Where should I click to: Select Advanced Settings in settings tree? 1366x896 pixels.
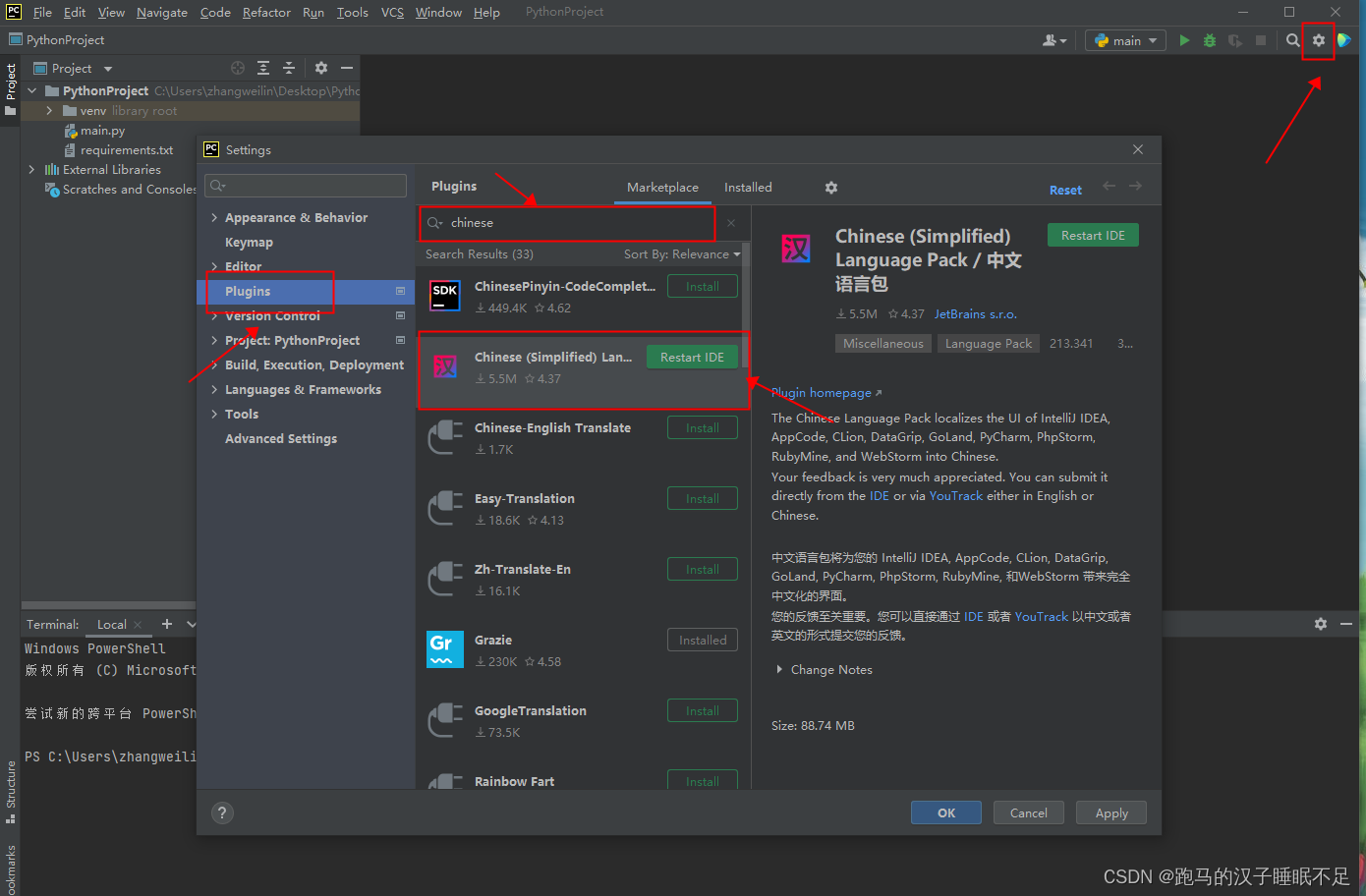tap(281, 439)
